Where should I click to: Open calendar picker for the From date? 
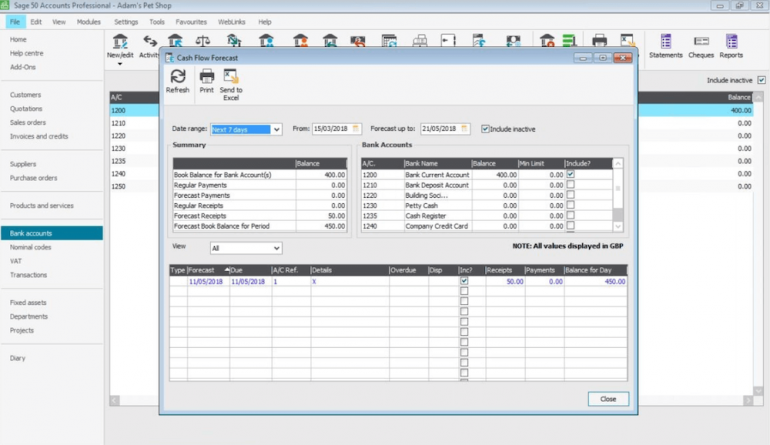click(x=357, y=129)
